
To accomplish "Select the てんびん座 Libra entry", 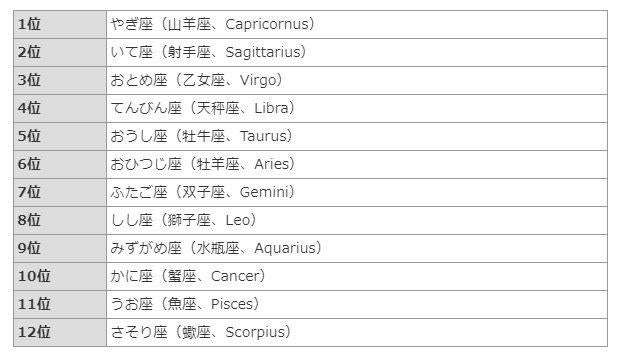I will pos(203,109).
